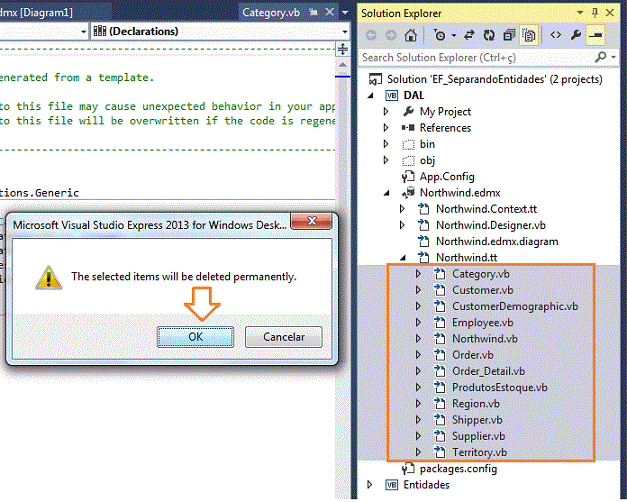Screen dimensions: 627x502
Task: Expand the References node
Action: click(x=386, y=128)
